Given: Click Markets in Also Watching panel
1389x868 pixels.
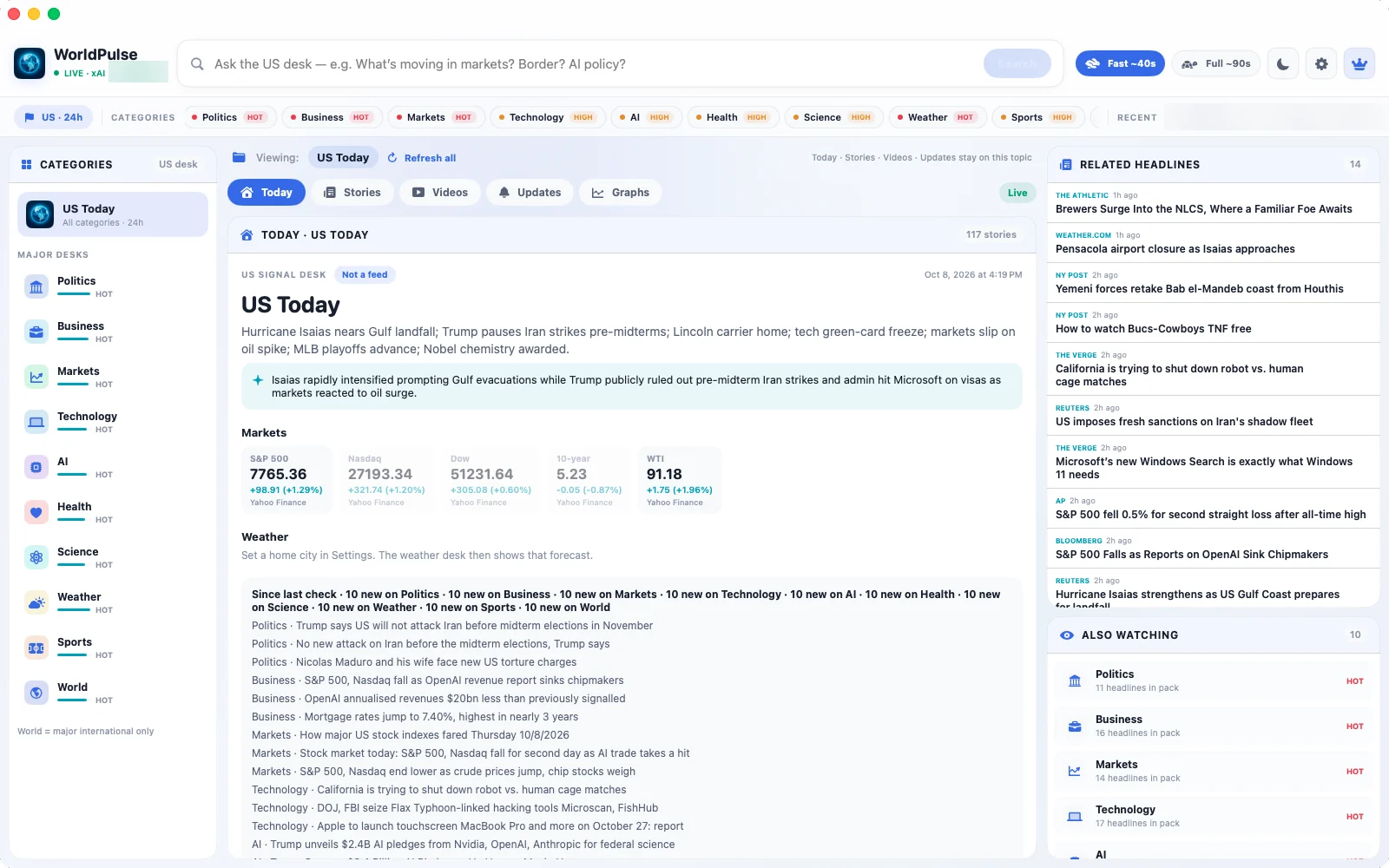Looking at the screenshot, I should pos(1214,771).
